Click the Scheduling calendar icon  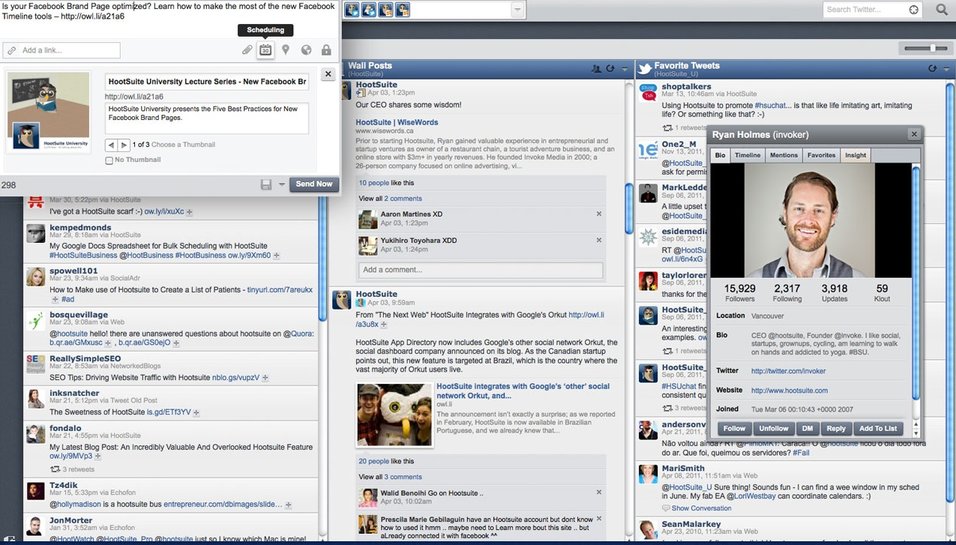(265, 50)
